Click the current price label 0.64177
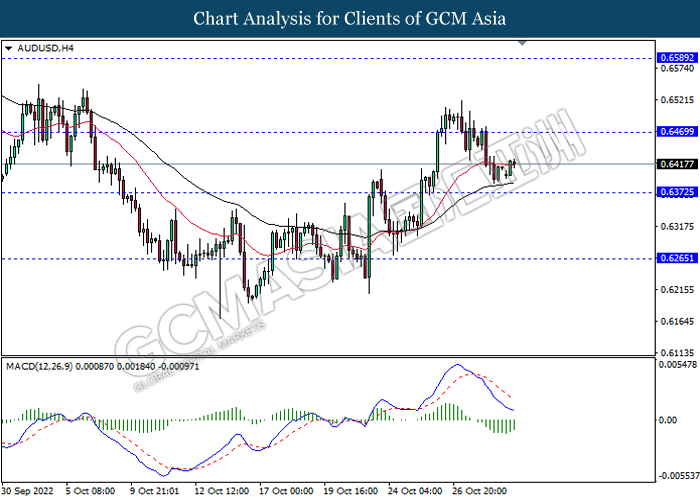The width and height of the screenshot is (700, 500). (x=677, y=164)
